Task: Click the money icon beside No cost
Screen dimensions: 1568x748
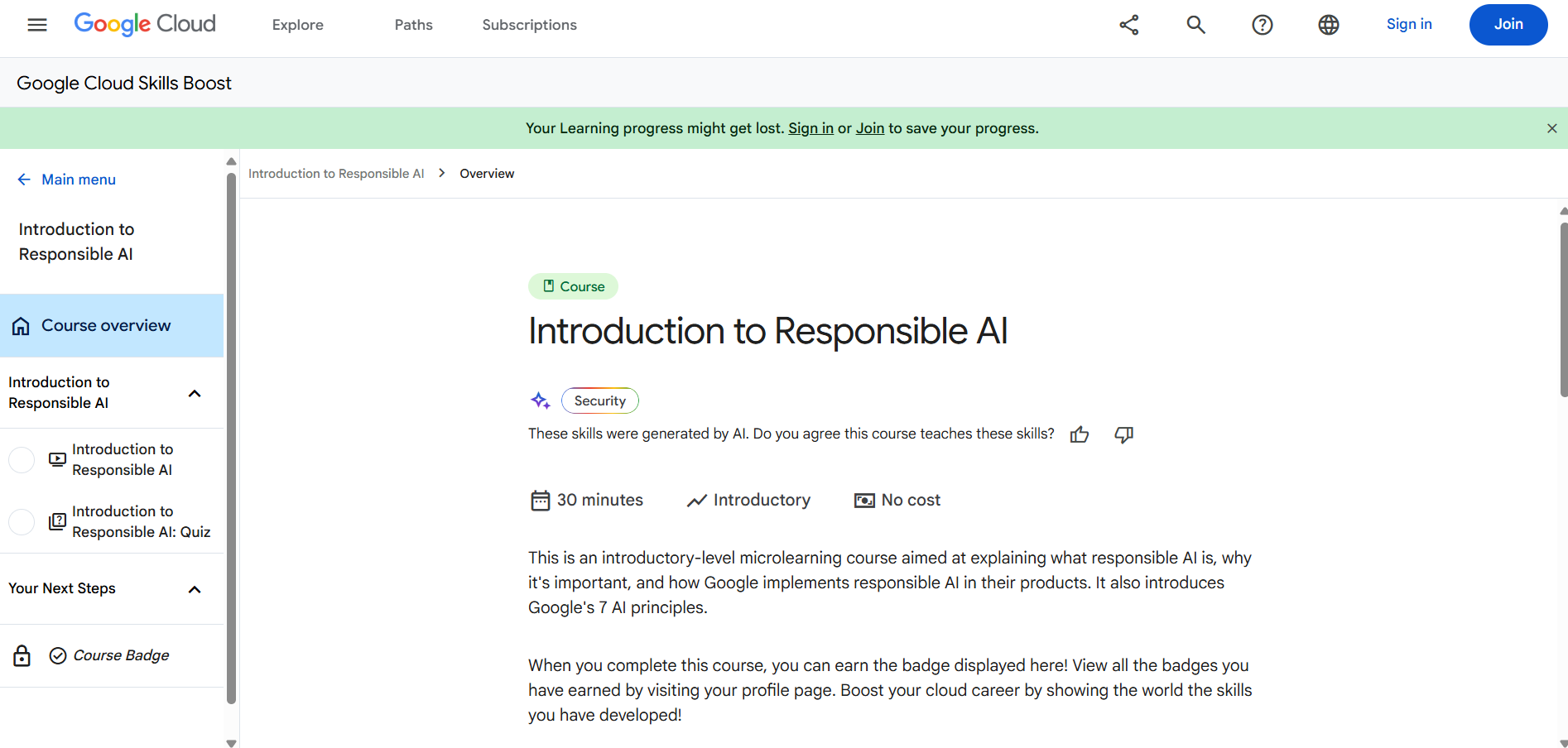Action: point(864,501)
